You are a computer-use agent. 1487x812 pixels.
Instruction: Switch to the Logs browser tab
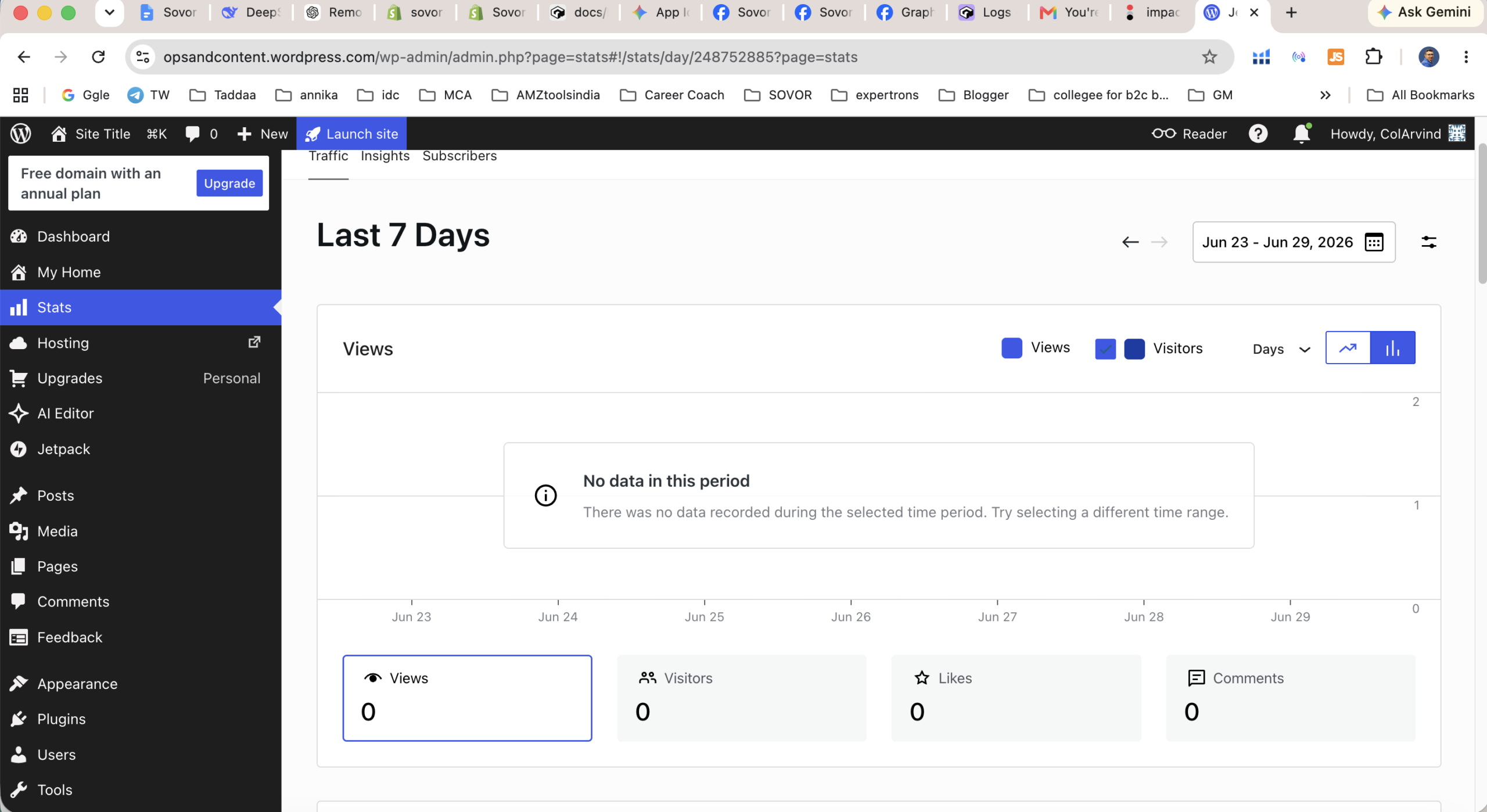(985, 12)
